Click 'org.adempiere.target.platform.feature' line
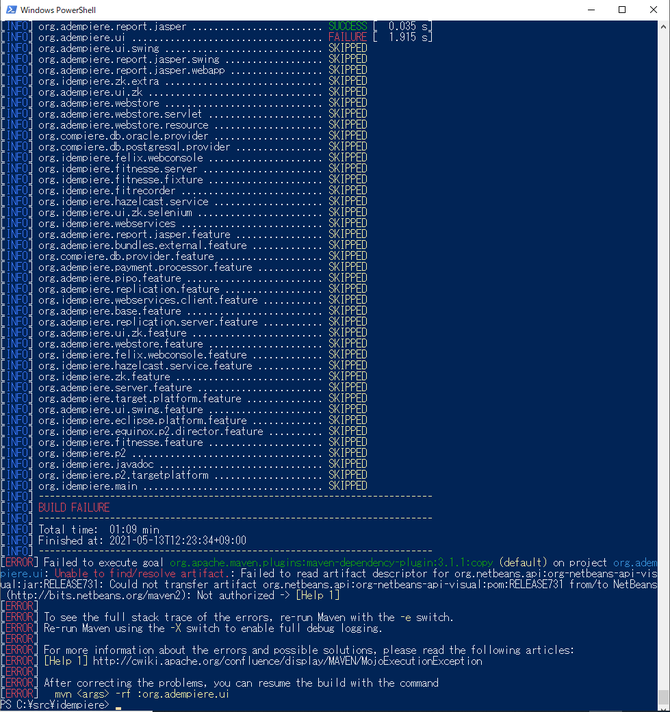670x712 pixels. [x=202, y=398]
